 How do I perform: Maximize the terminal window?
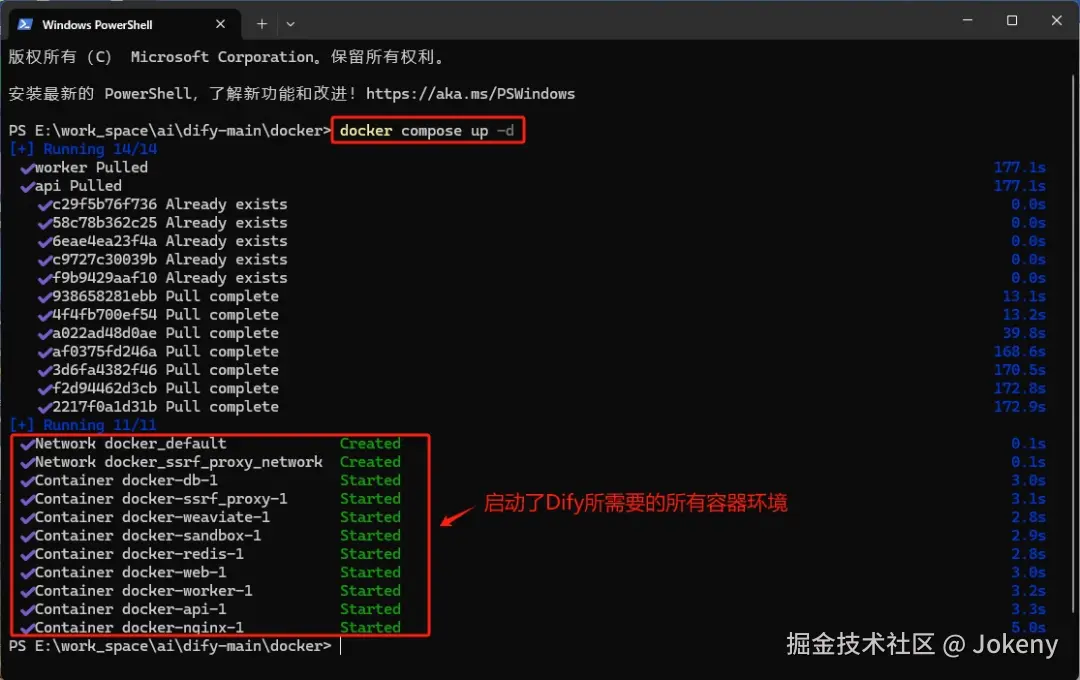tap(1012, 21)
